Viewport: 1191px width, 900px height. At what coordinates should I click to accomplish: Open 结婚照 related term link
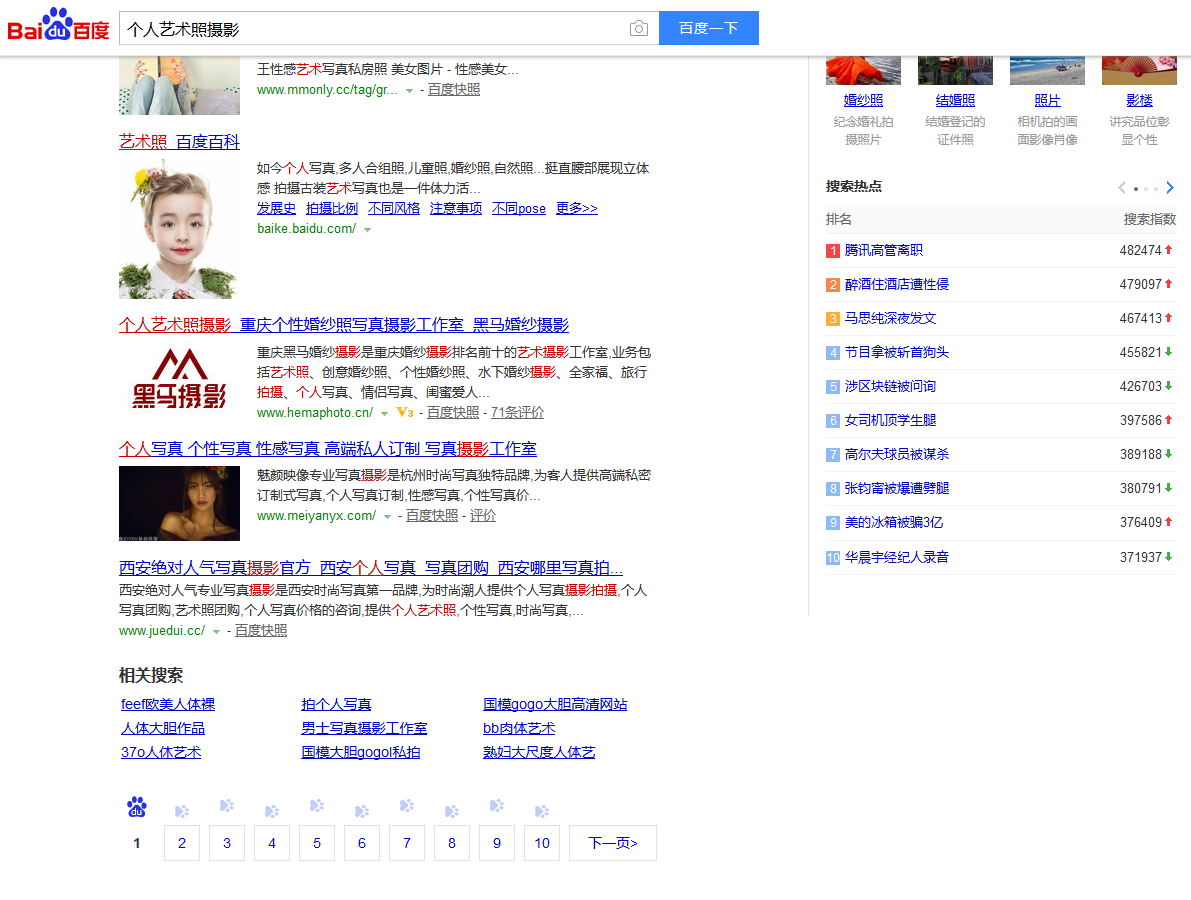956,100
